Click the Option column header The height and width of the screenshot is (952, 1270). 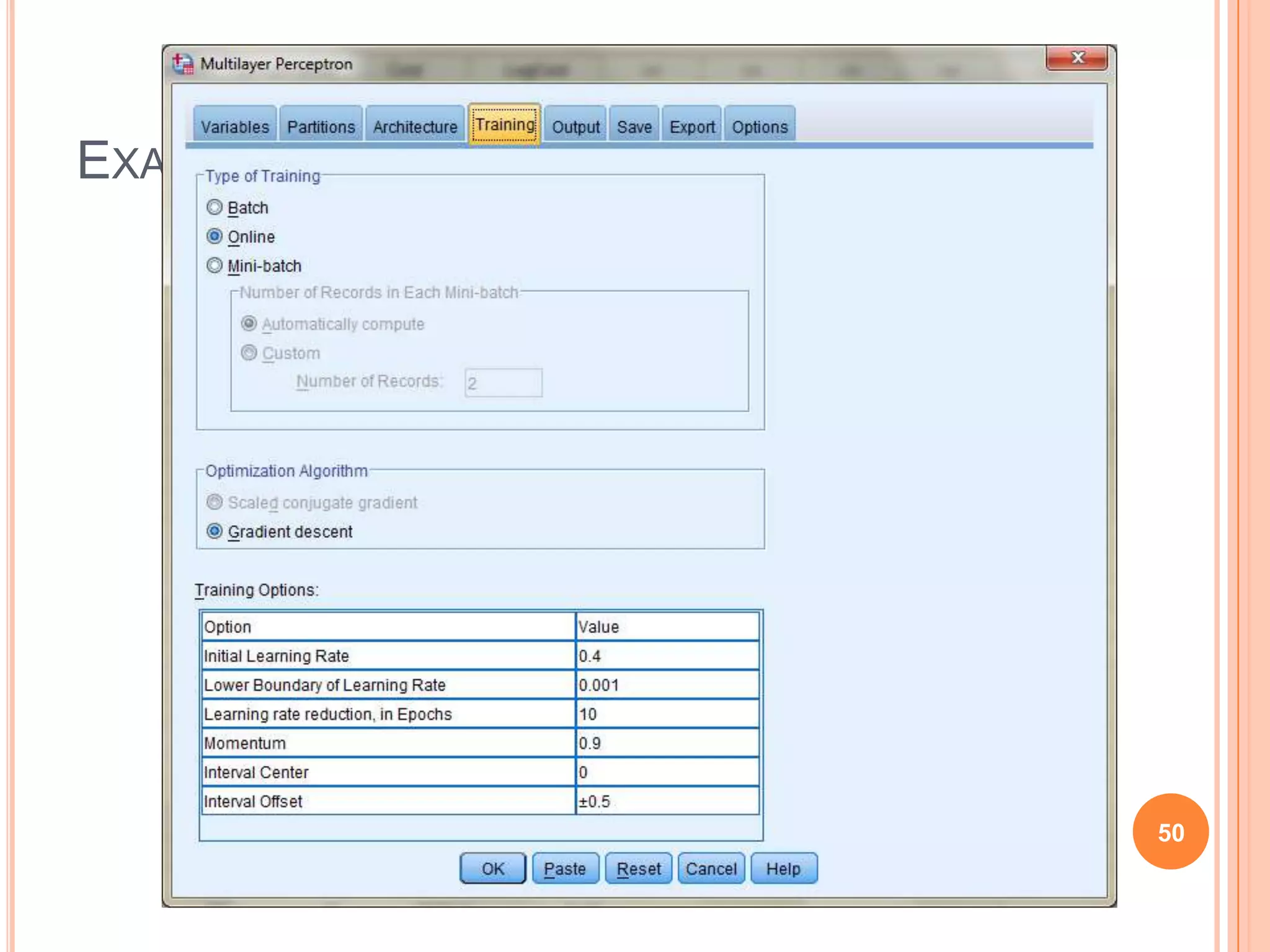click(x=388, y=627)
